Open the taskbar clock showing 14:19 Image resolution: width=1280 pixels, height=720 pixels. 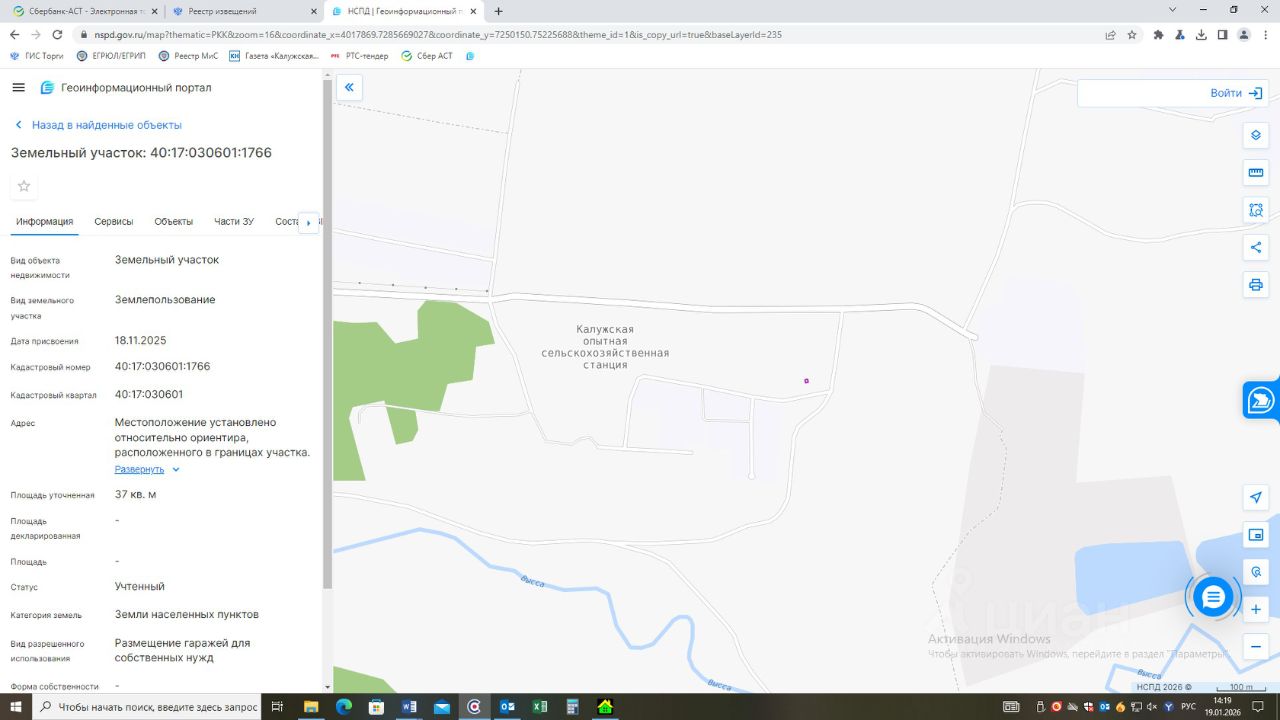[1222, 706]
